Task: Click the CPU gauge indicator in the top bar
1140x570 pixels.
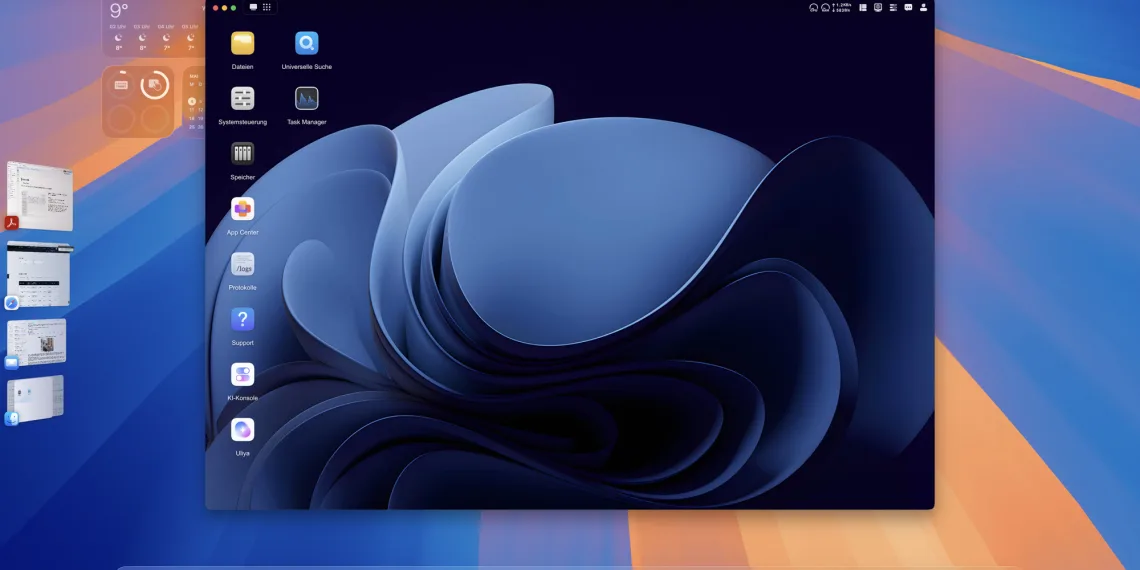Action: [x=813, y=7]
